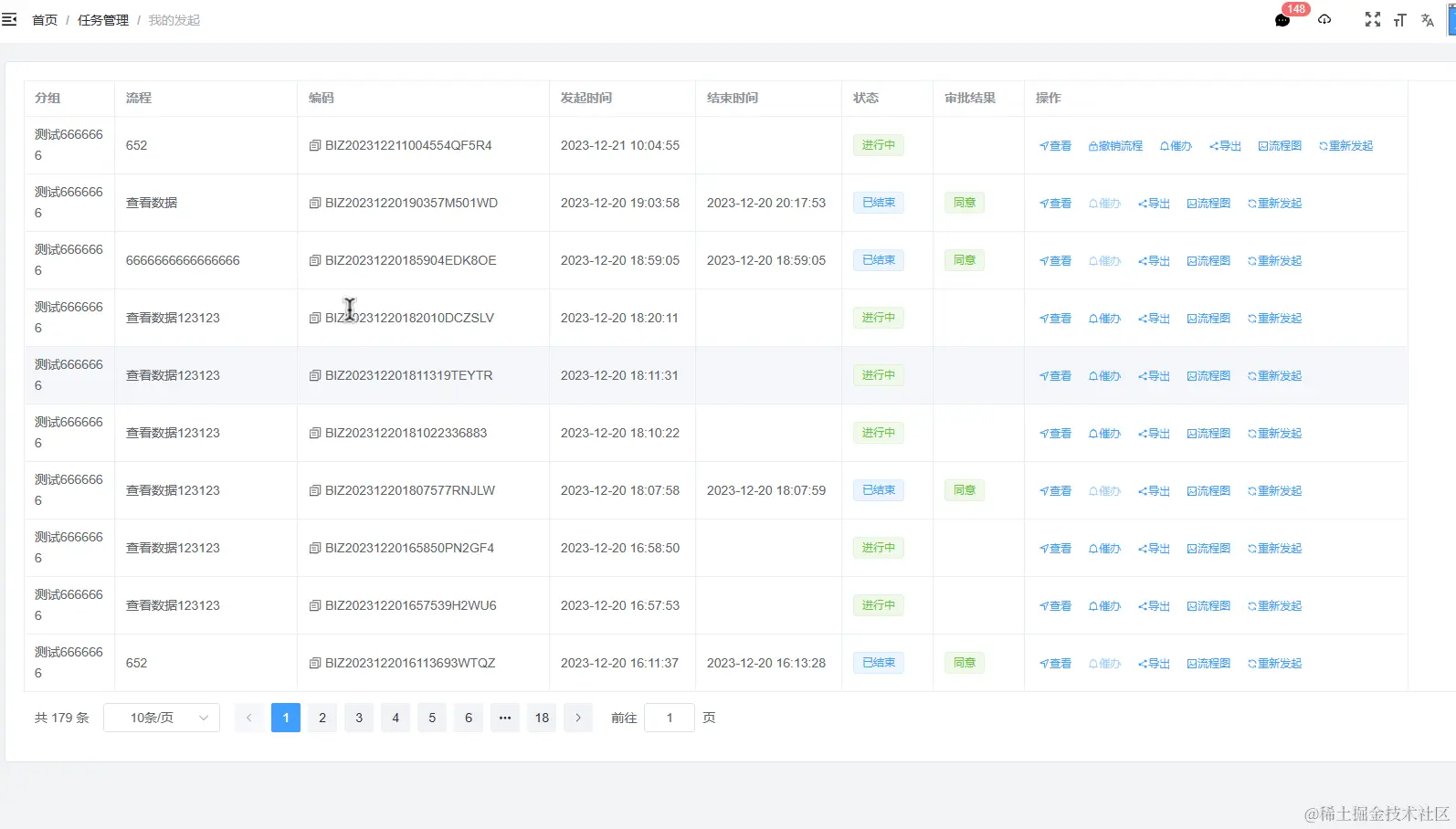The image size is (1456, 829).
Task: Copy code icon for BIZ202312201657539H2WU6
Action: point(315,605)
